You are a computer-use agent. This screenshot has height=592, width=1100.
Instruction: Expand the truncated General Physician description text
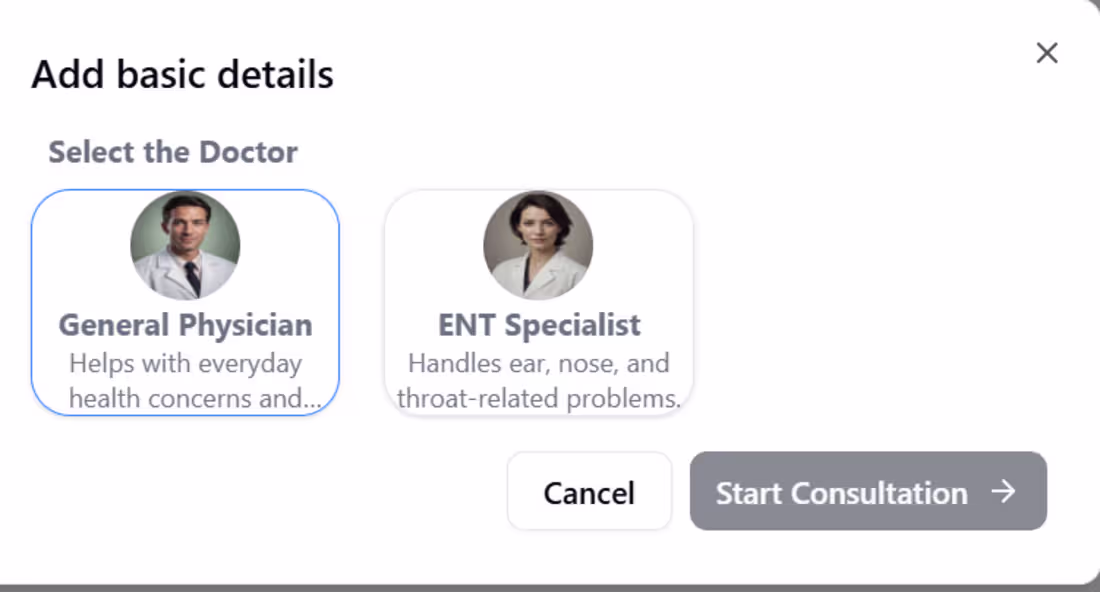(186, 381)
